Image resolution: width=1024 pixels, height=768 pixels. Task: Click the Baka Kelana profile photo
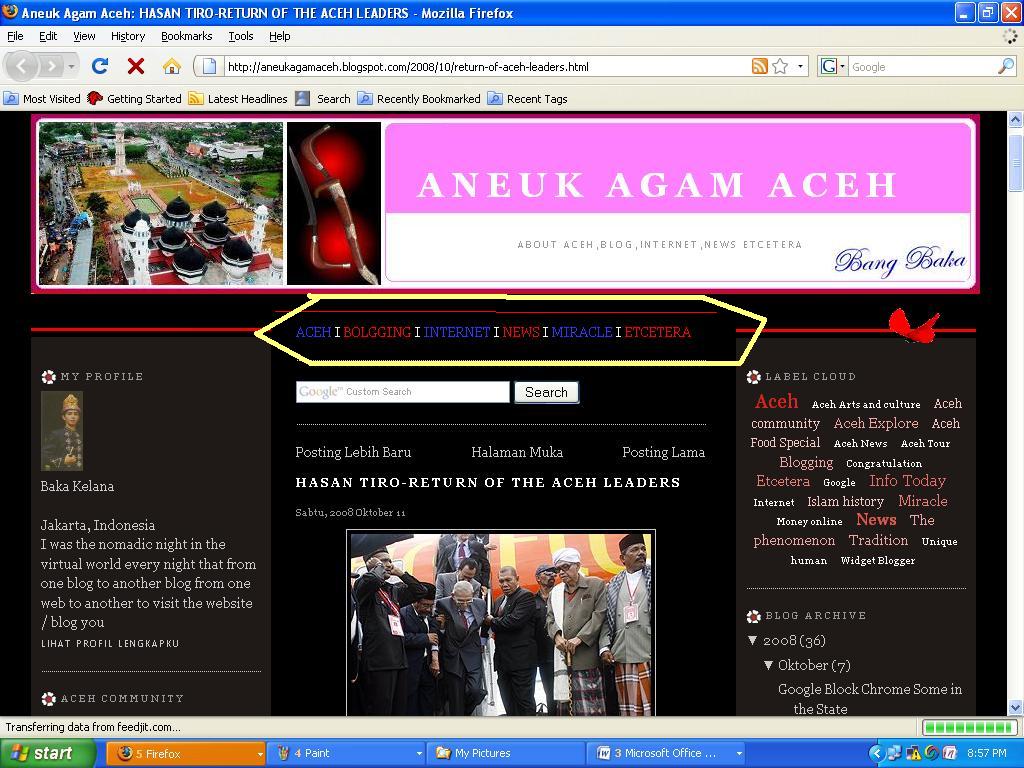(62, 431)
